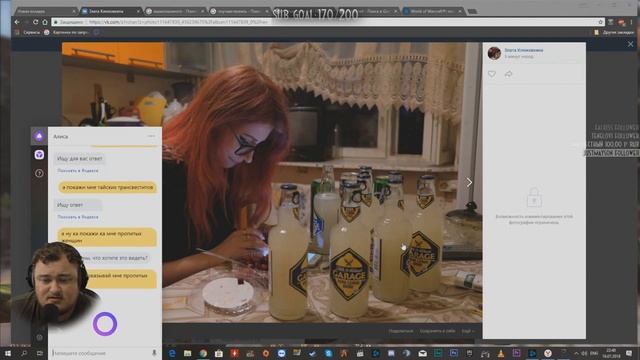Image resolution: width=640 pixels, height=360 pixels.
Task: Focus the Alice message input field
Action: tap(101, 353)
